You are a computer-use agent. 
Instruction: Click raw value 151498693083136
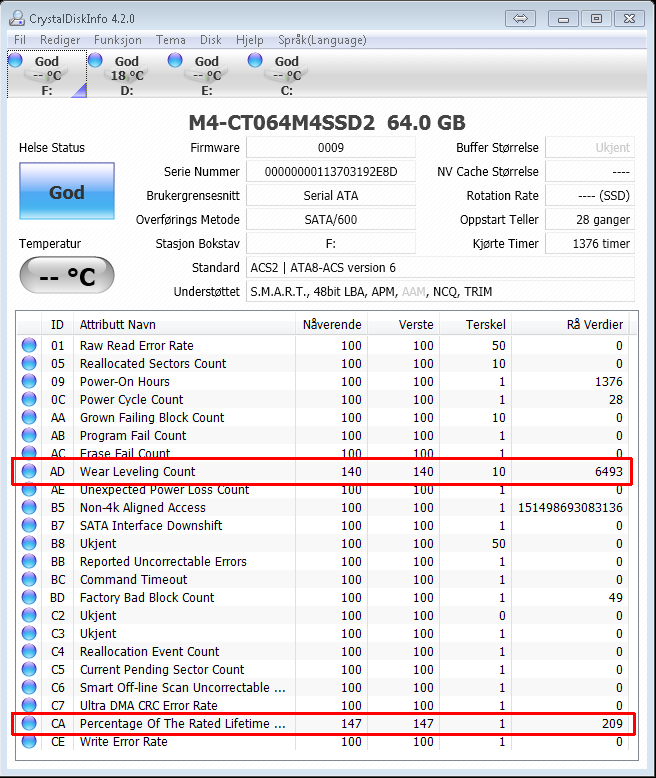tap(570, 508)
